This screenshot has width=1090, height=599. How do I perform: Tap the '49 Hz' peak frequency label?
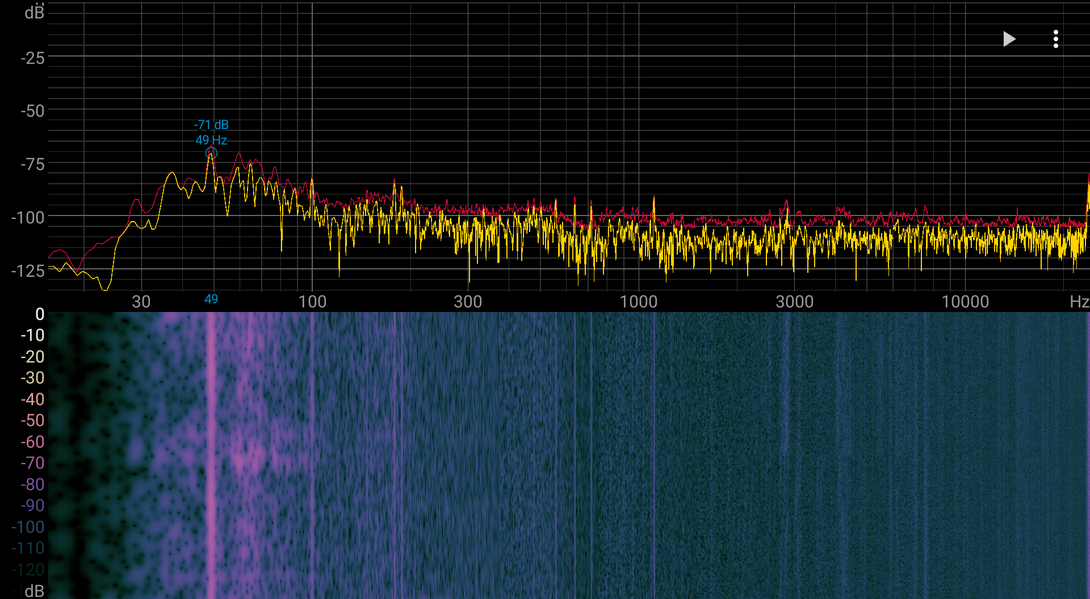click(211, 140)
